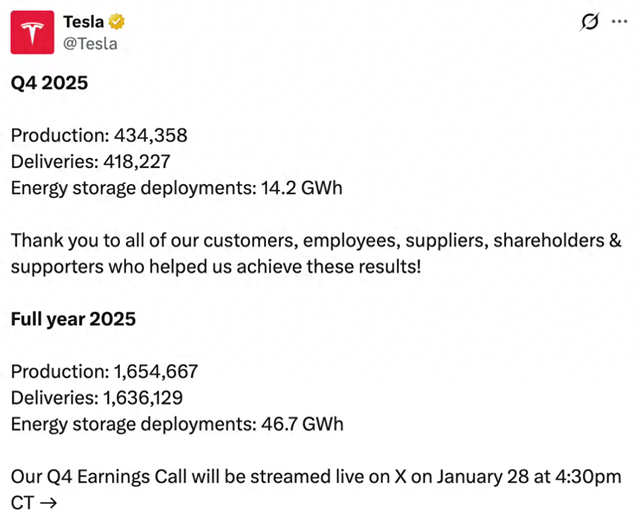Click the "Full year 2025" bold heading
The height and width of the screenshot is (510, 640).
(73, 320)
